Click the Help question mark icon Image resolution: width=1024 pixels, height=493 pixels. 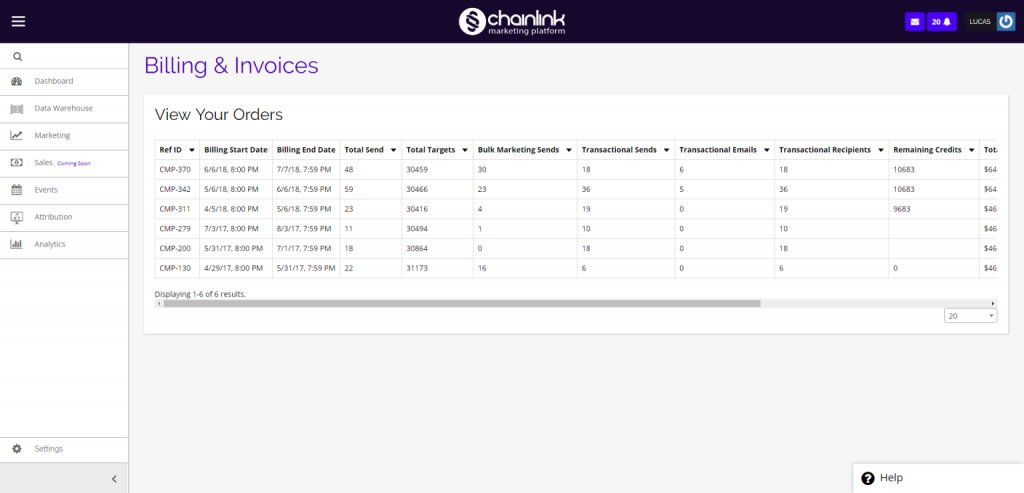pos(868,478)
